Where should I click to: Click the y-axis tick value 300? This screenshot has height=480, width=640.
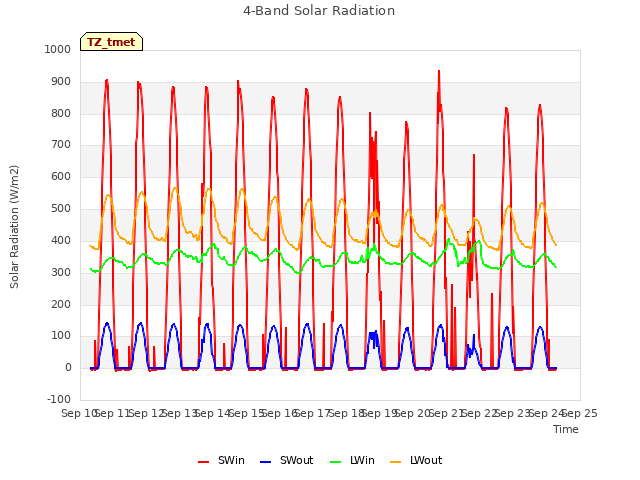(x=61, y=272)
